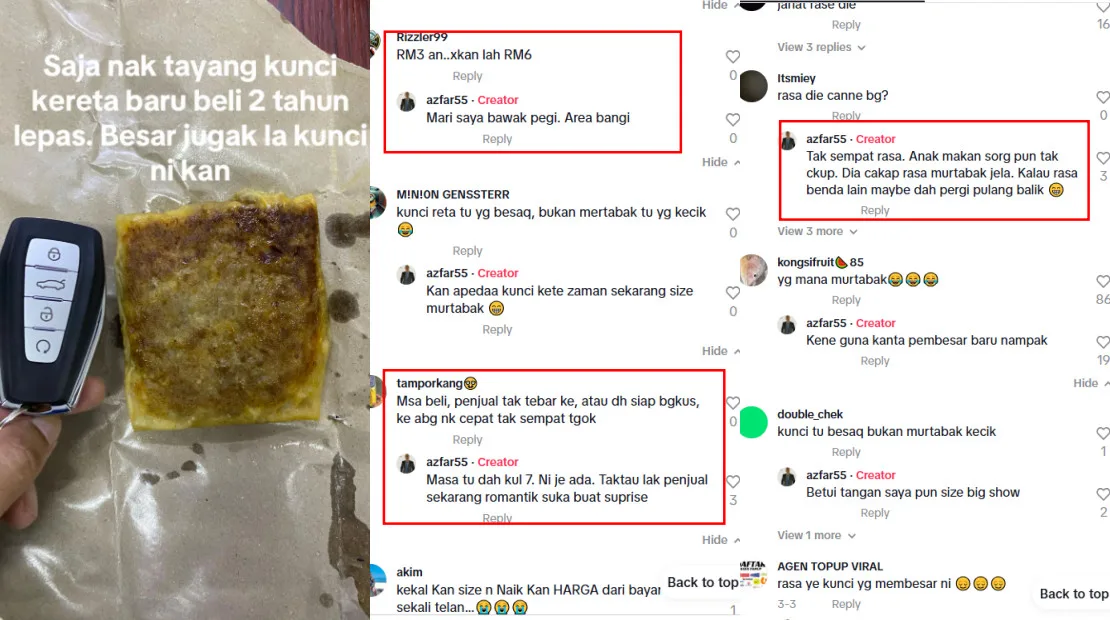The width and height of the screenshot is (1110, 620).
Task: Open Itsmiey's profile avatar
Action: [x=753, y=86]
